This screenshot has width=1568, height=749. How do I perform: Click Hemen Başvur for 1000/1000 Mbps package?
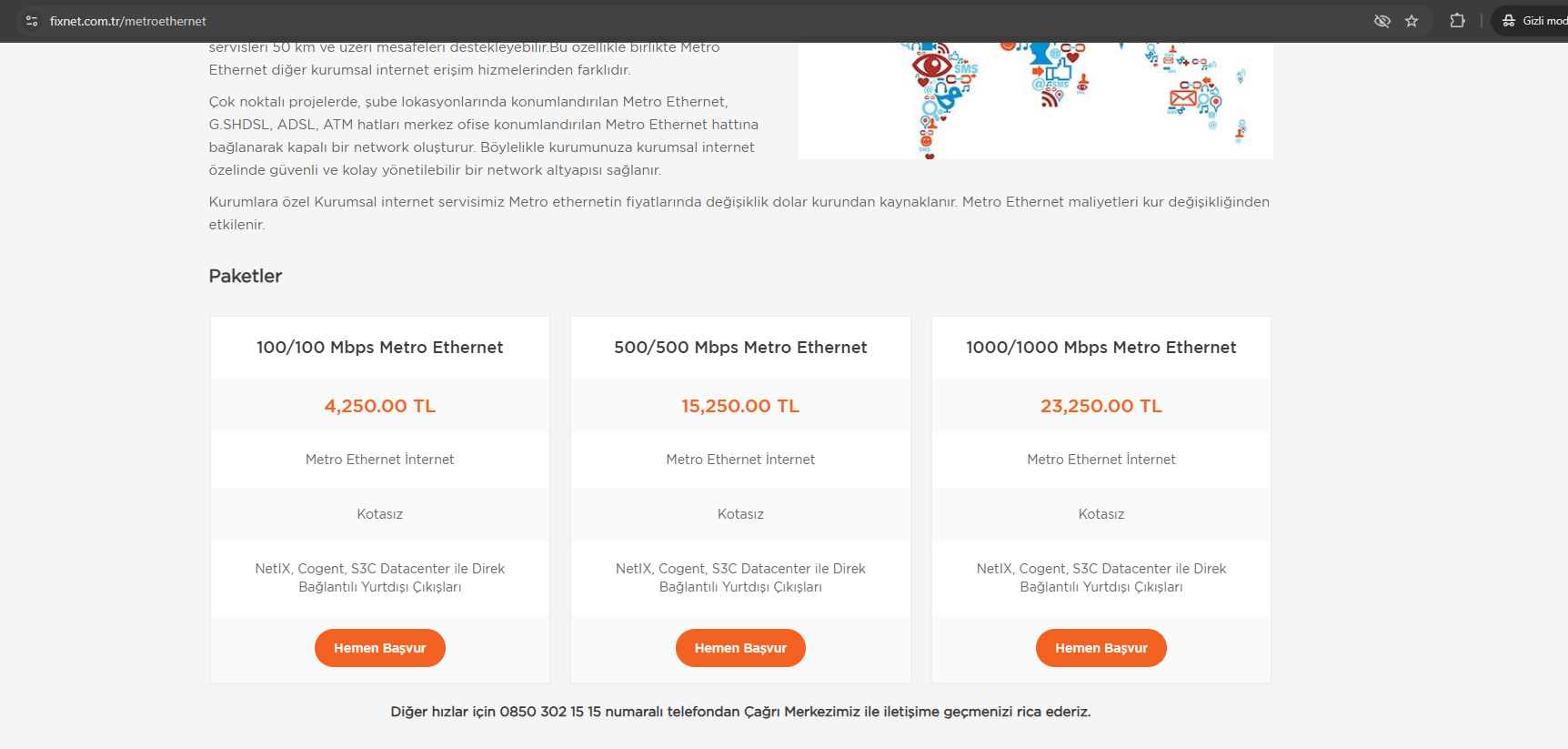[1101, 648]
